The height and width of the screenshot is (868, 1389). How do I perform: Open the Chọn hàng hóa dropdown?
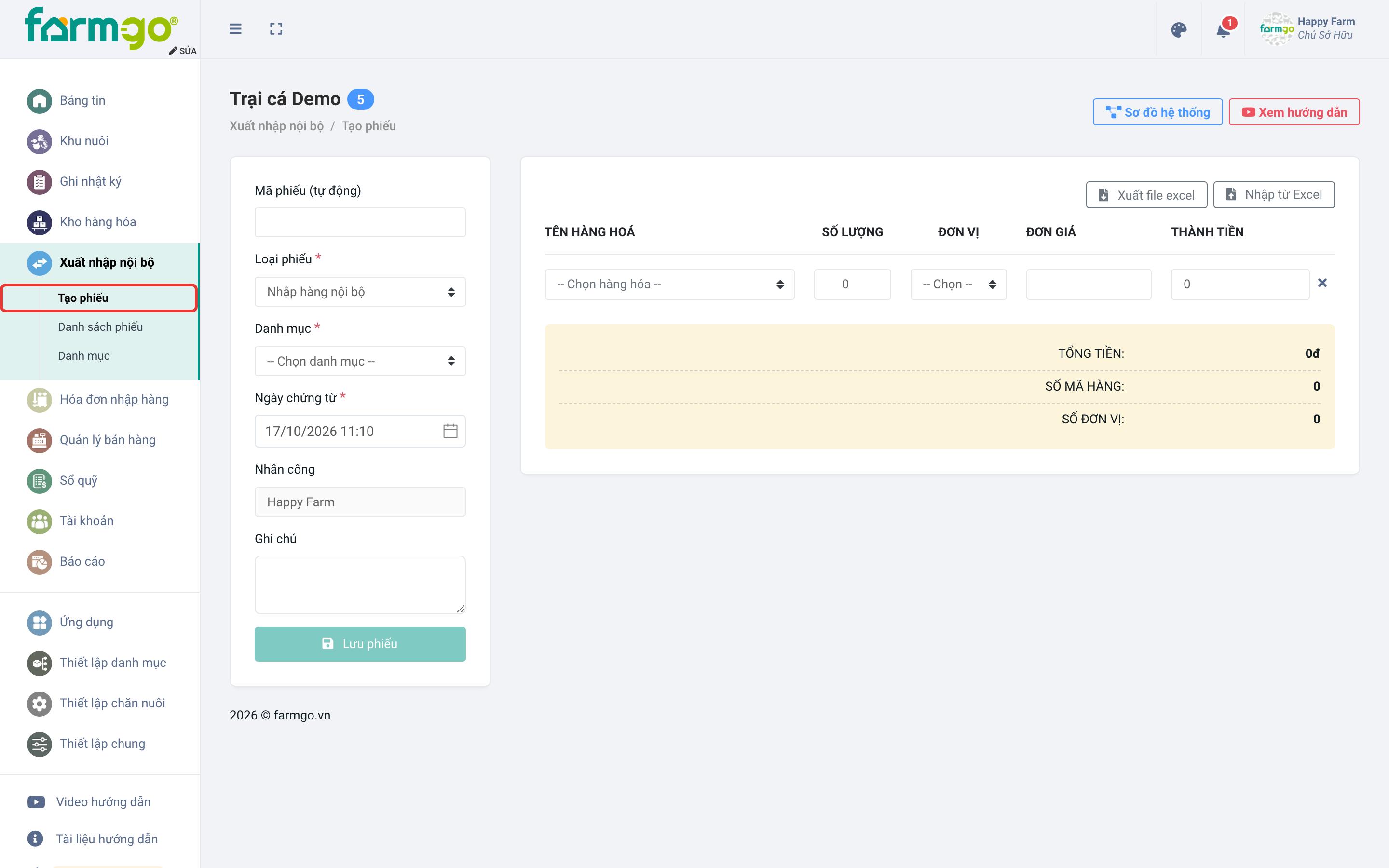pyautogui.click(x=669, y=284)
